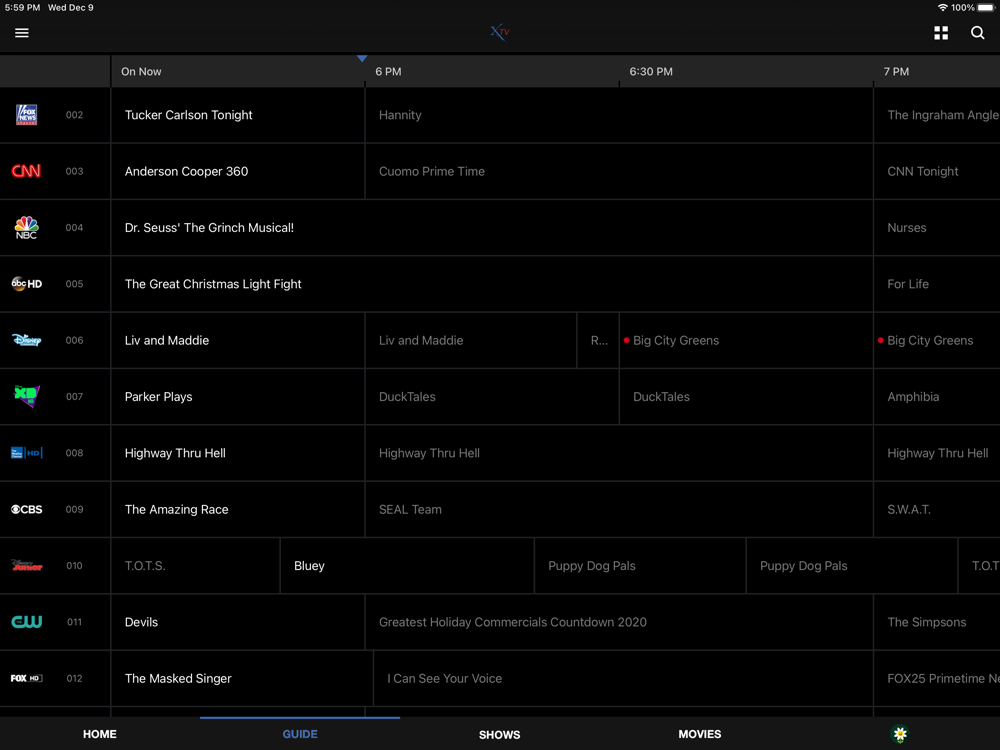The height and width of the screenshot is (750, 1000).
Task: Tap the Wi-Fi status icon
Action: (x=942, y=8)
